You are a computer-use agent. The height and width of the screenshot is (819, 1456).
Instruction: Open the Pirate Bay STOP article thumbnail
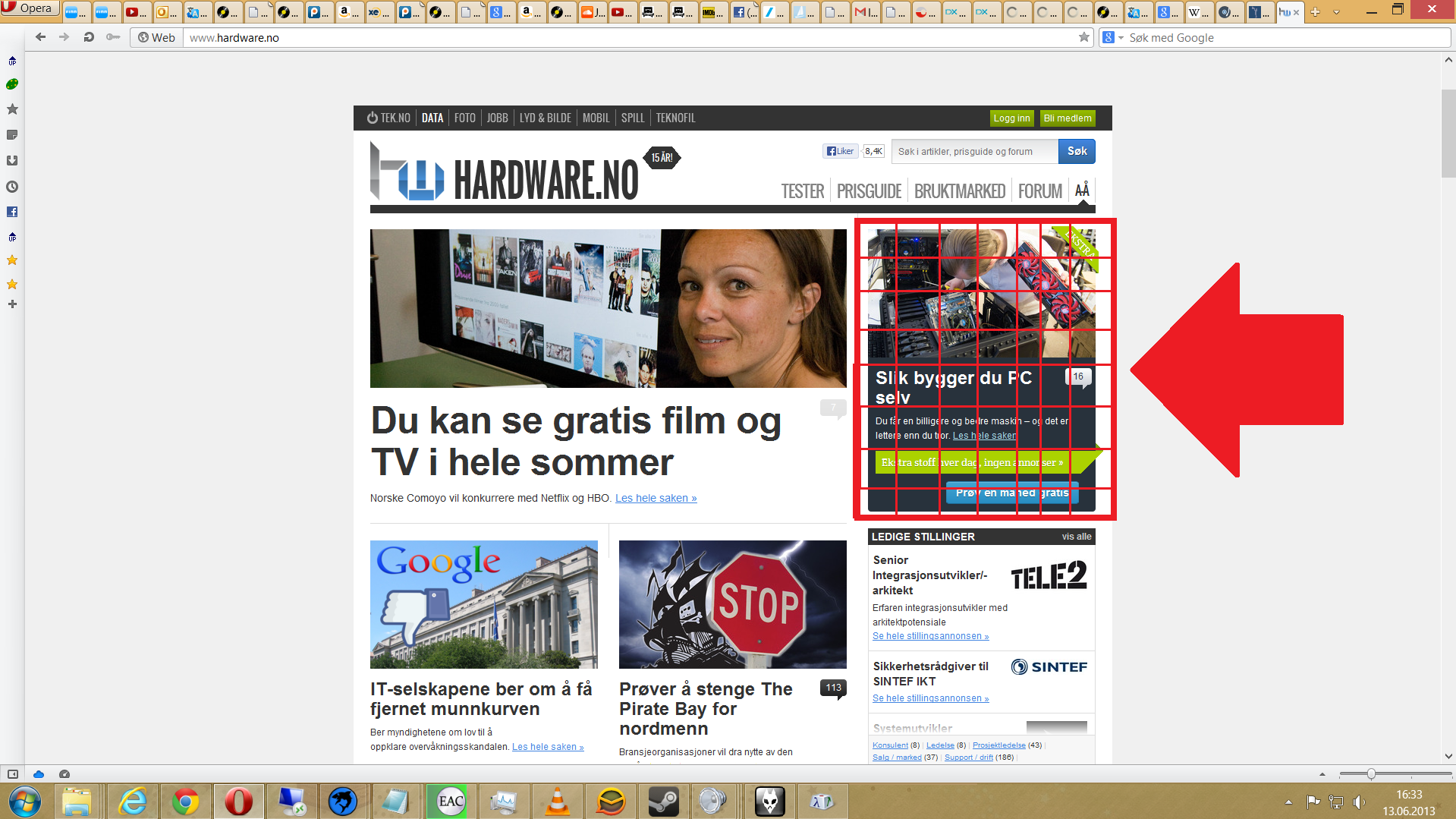[733, 604]
